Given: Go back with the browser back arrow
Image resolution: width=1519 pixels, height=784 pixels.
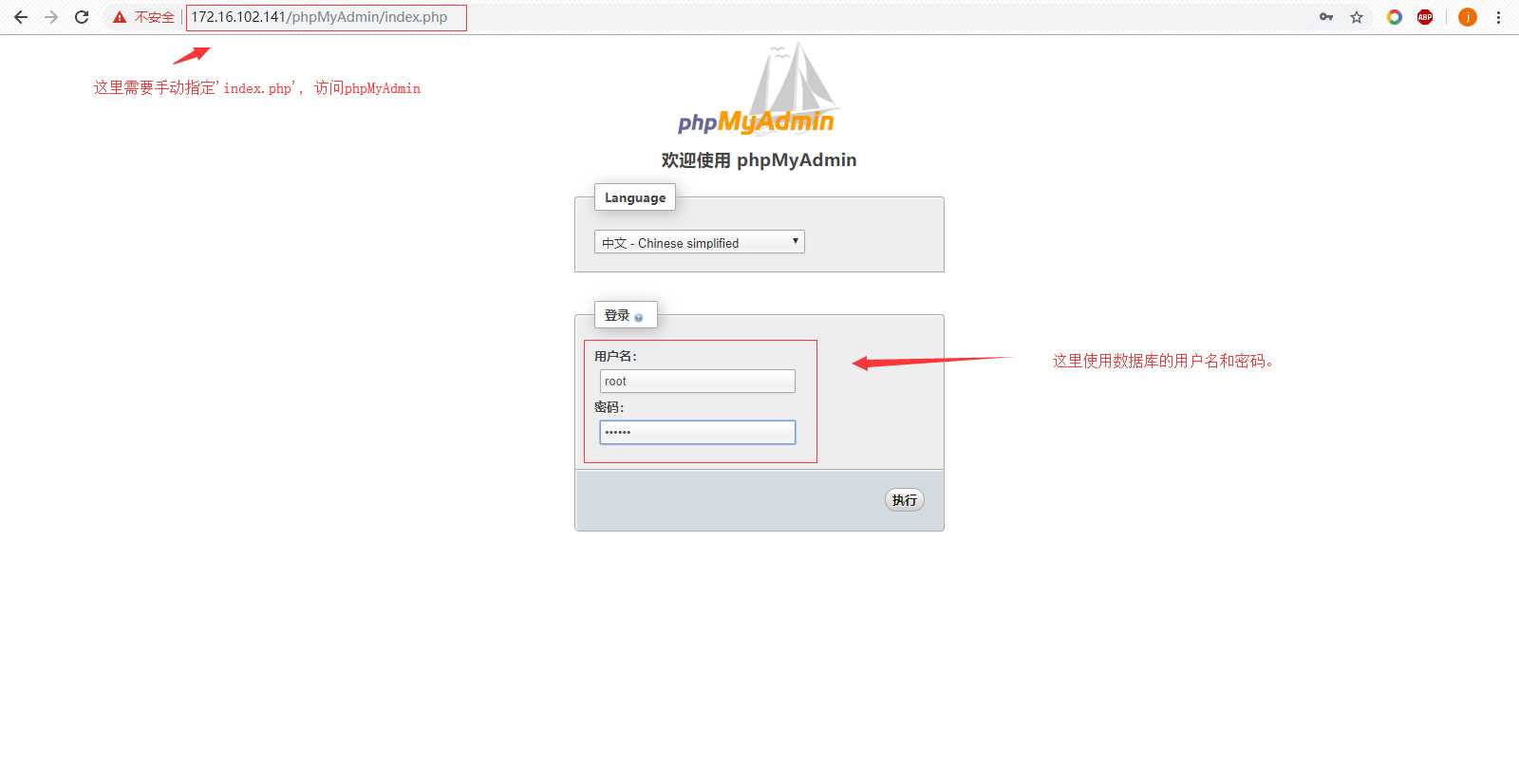Looking at the screenshot, I should (x=21, y=17).
